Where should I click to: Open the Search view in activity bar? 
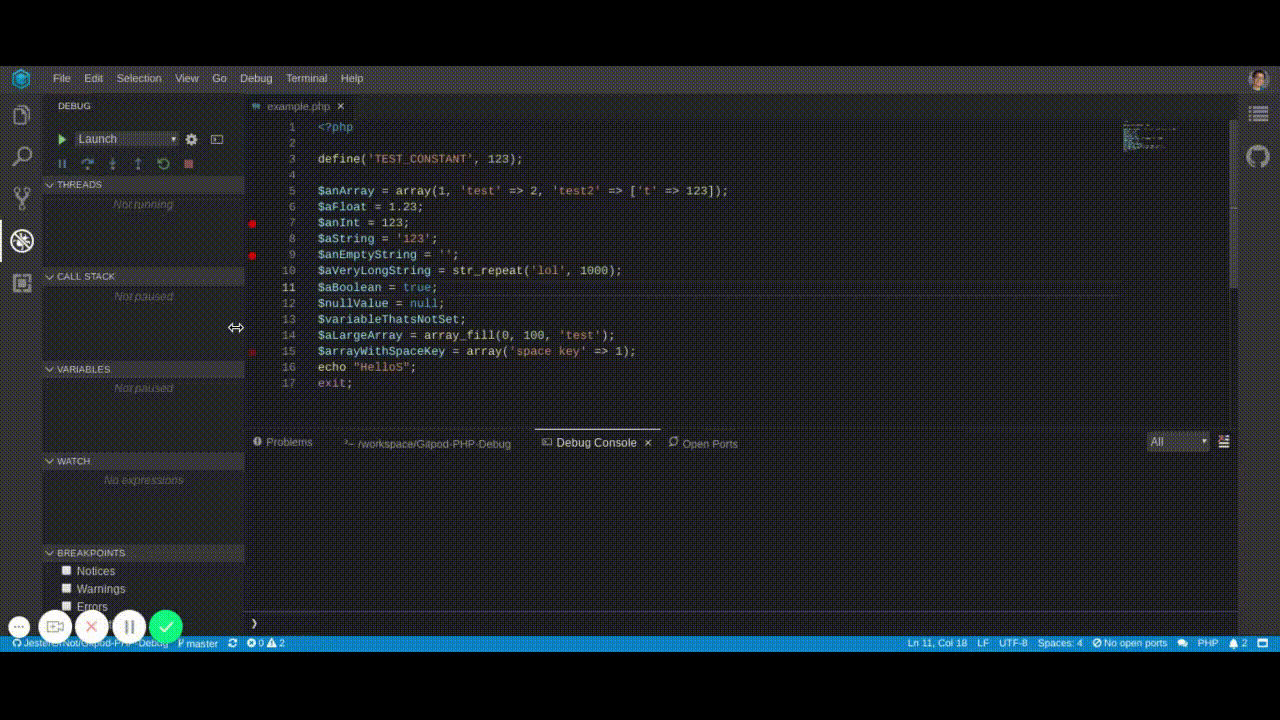[x=21, y=157]
